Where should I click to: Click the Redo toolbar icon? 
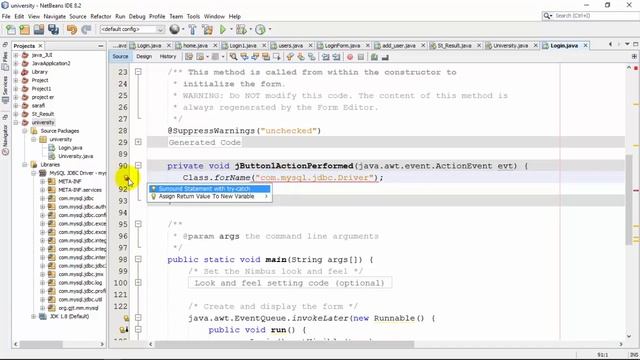(x=86, y=29)
